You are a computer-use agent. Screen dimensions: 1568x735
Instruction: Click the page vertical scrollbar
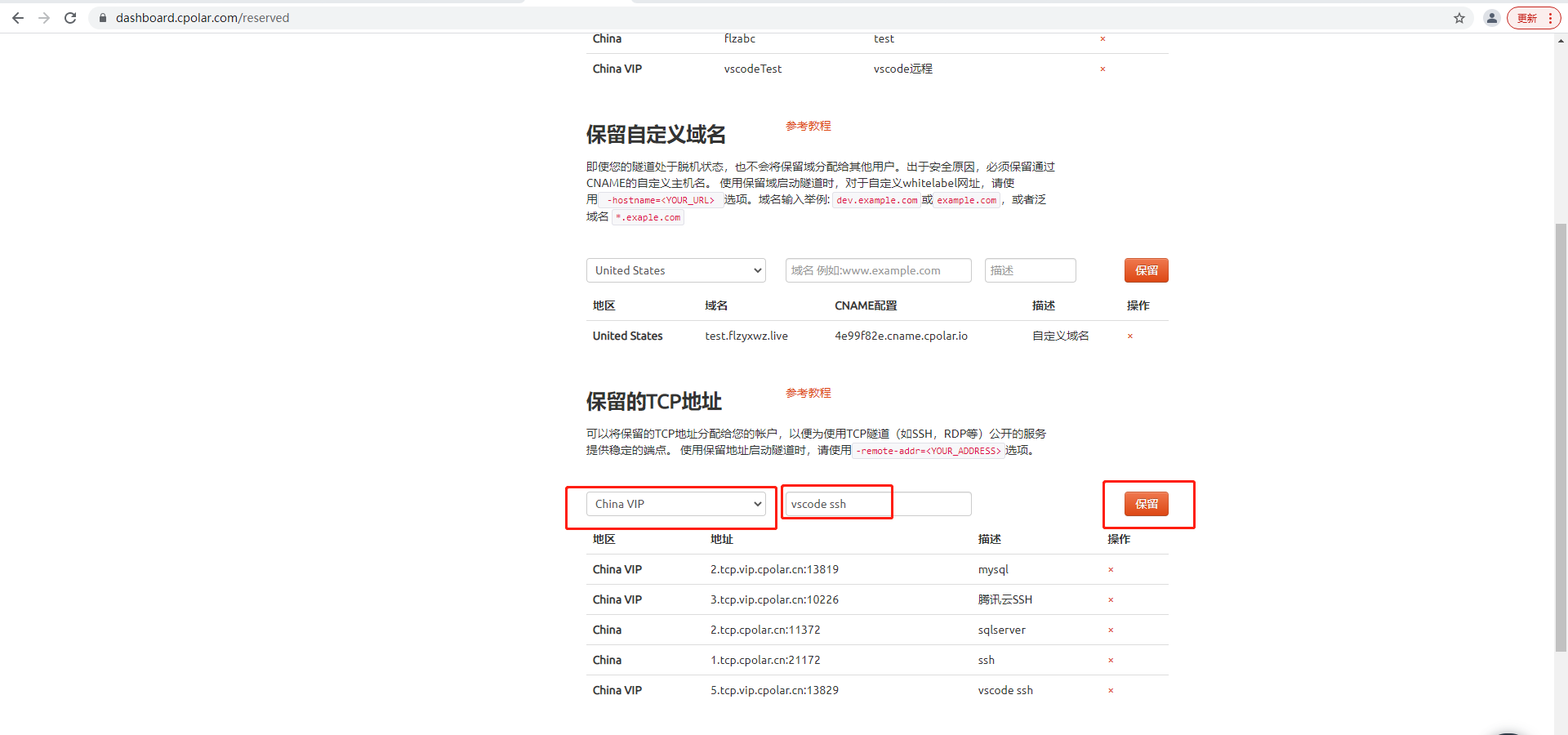pyautogui.click(x=1561, y=437)
